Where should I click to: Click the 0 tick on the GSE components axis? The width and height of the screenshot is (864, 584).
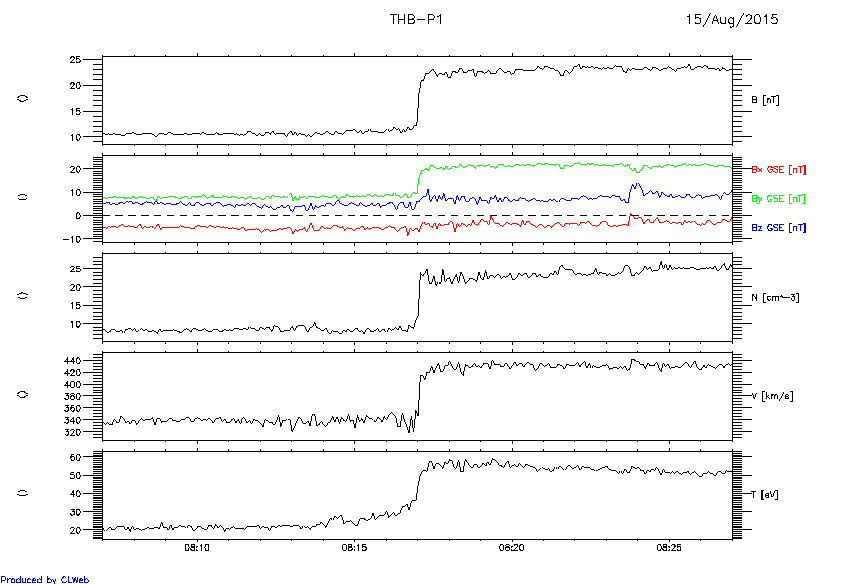[78, 216]
